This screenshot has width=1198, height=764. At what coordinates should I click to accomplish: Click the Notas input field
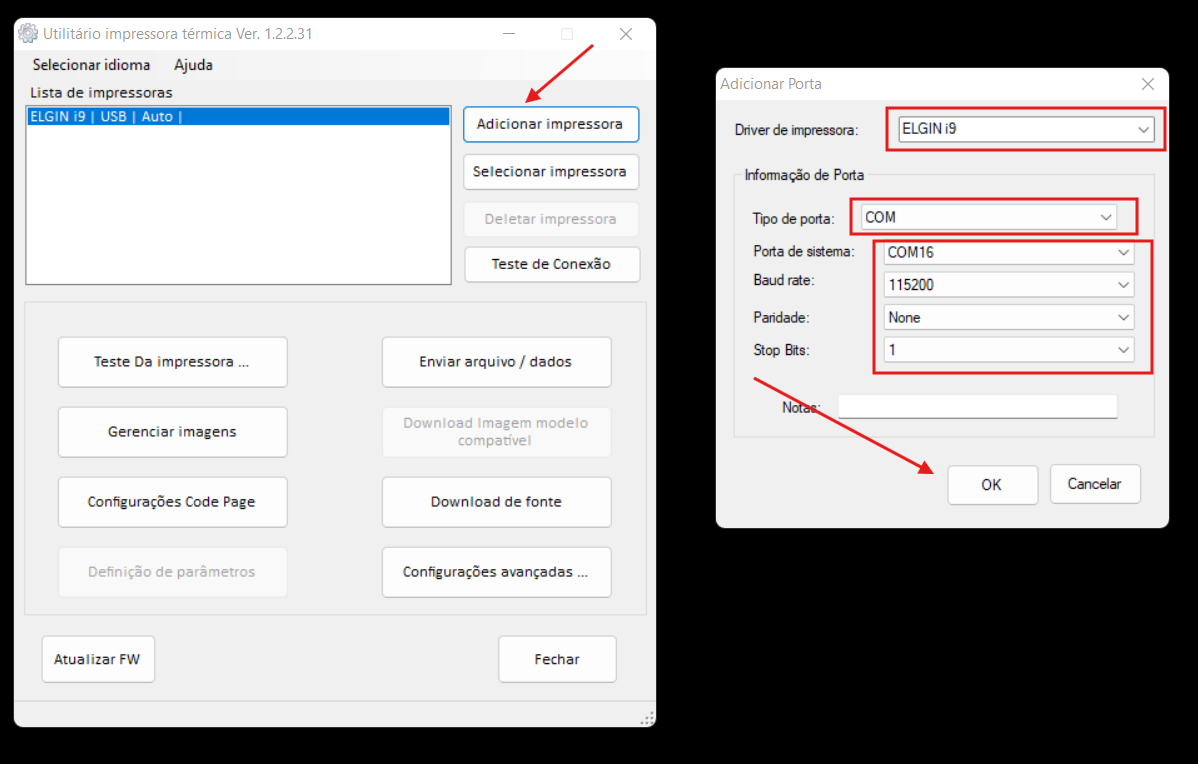[x=977, y=406]
